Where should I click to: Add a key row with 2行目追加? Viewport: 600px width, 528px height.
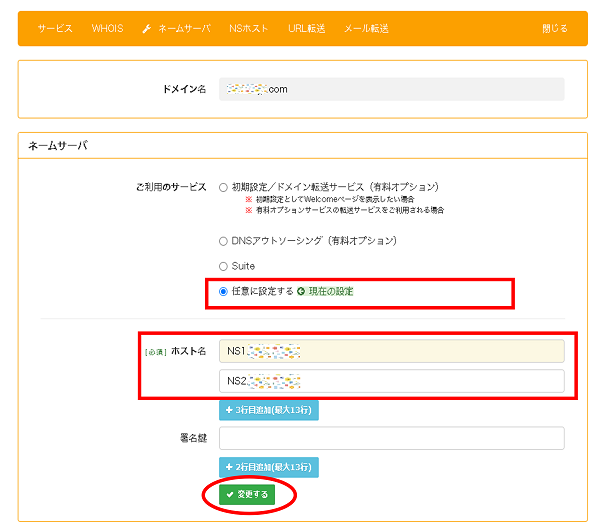[269, 467]
